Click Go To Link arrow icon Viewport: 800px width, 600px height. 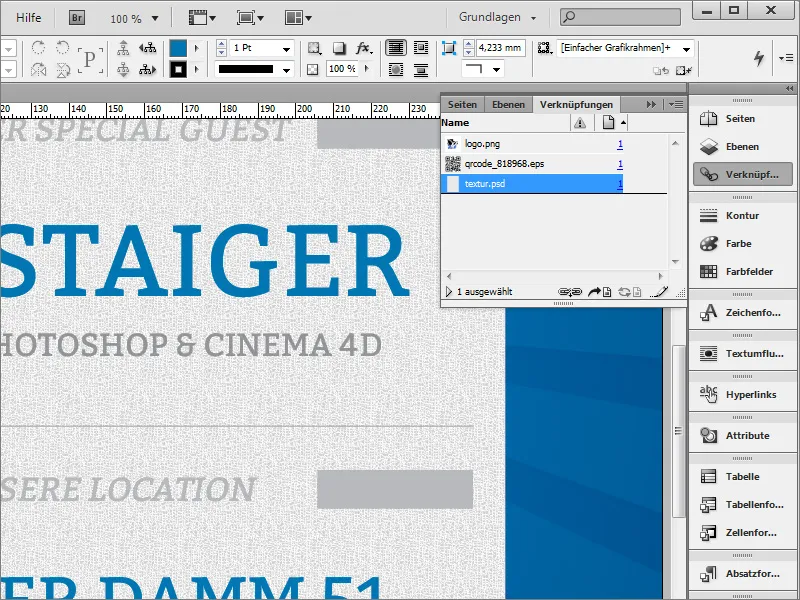coord(599,292)
